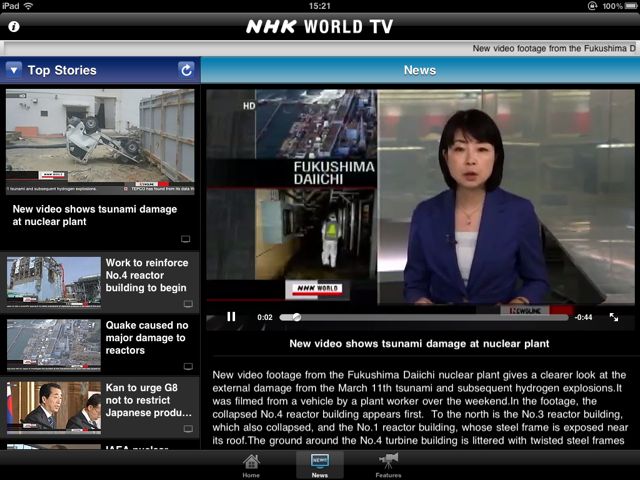640x480 pixels.
Task: Open 'Kan to urge G8' story
Action: tap(100, 407)
